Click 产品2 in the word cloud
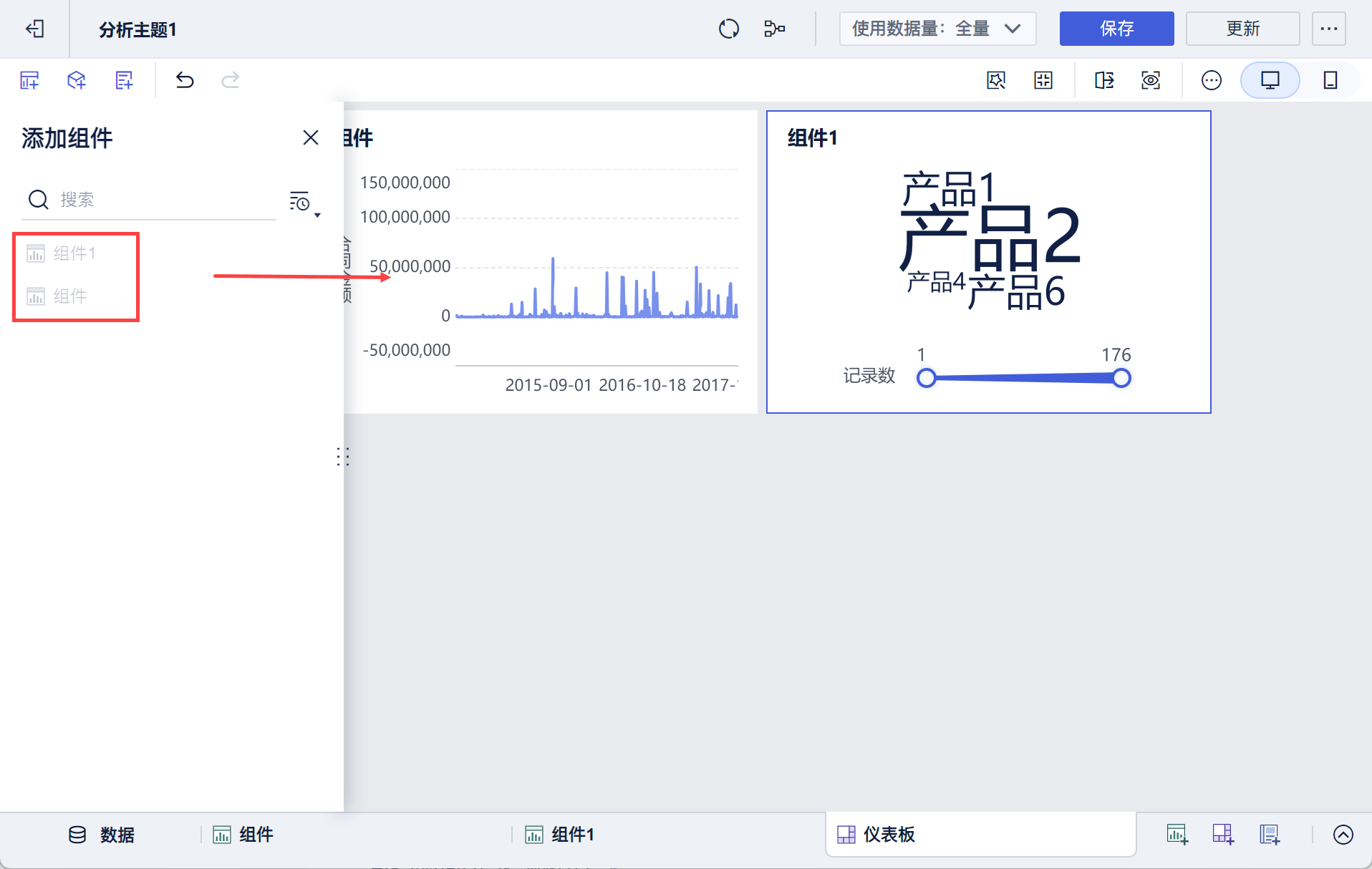The image size is (1372, 869). 990,236
